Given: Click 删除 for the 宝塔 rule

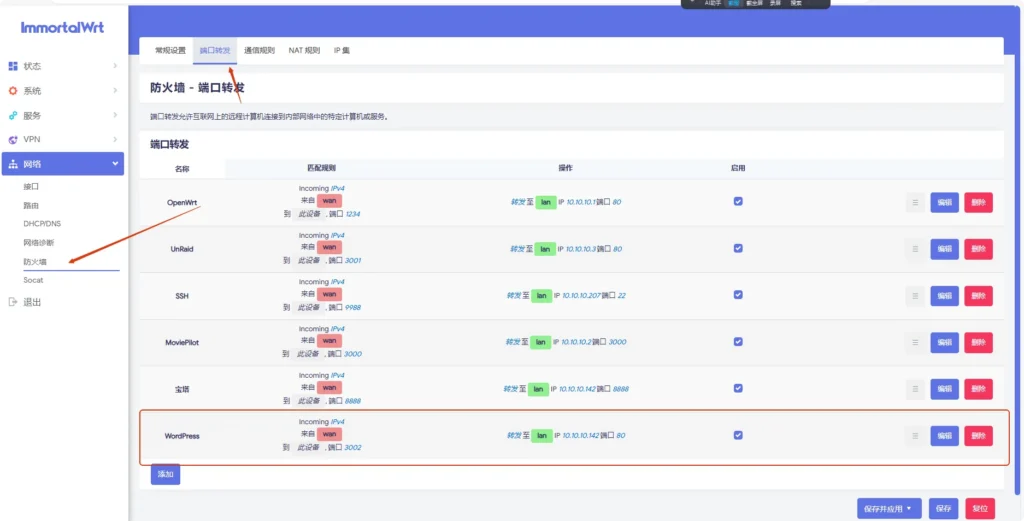Looking at the screenshot, I should (x=978, y=389).
